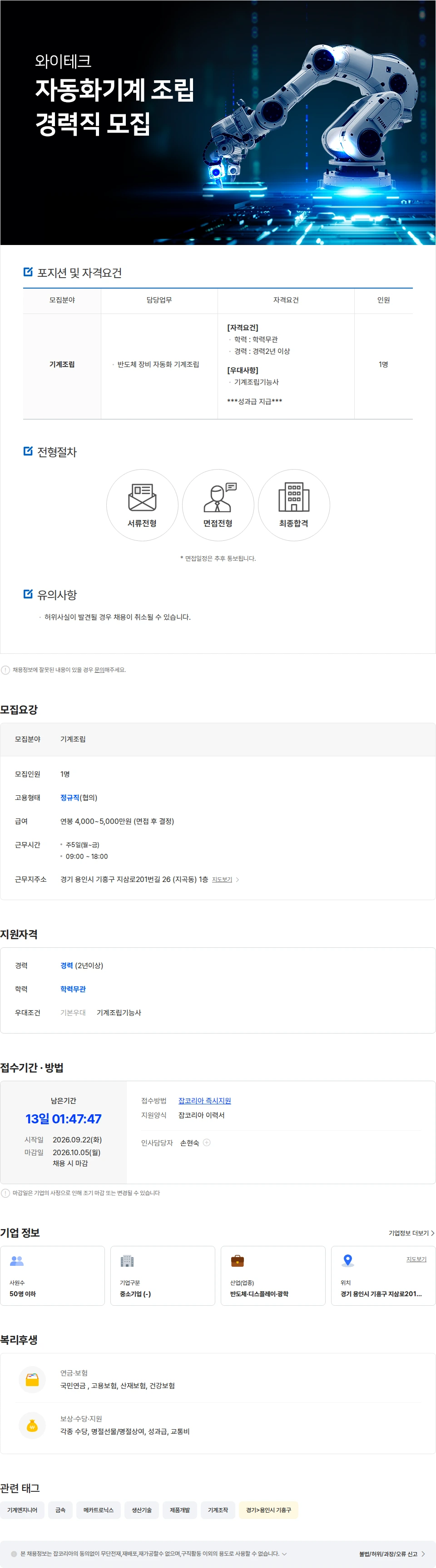Expand the copyright notice chevron at bottom

pyautogui.click(x=284, y=1554)
